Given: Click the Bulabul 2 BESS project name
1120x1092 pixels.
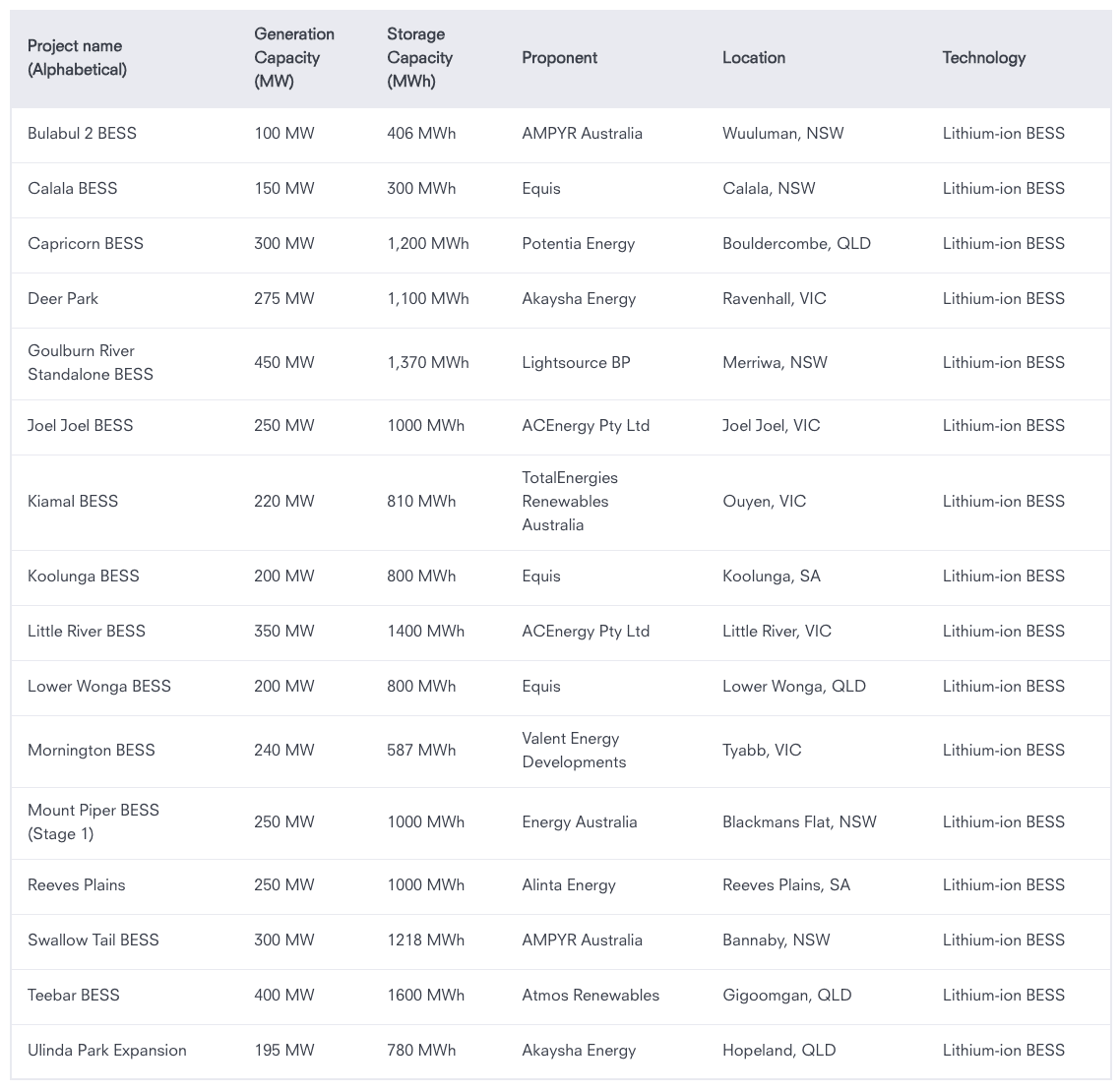Looking at the screenshot, I should 82,134.
